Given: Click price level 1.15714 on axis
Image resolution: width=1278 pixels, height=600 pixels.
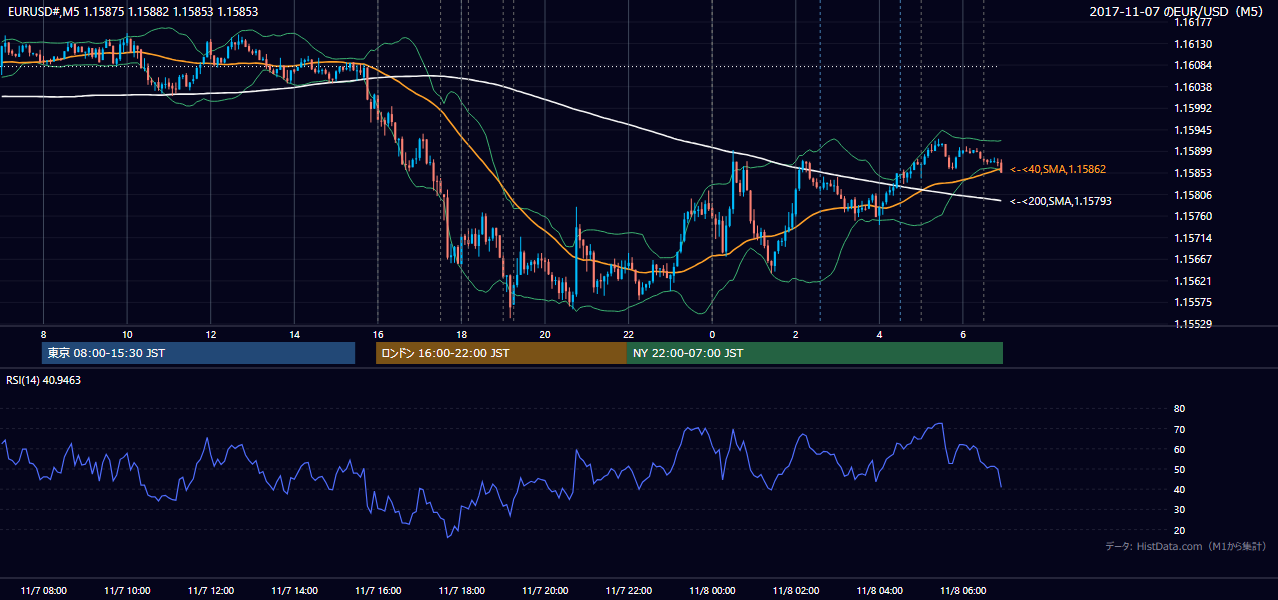Looking at the screenshot, I should point(1193,238).
